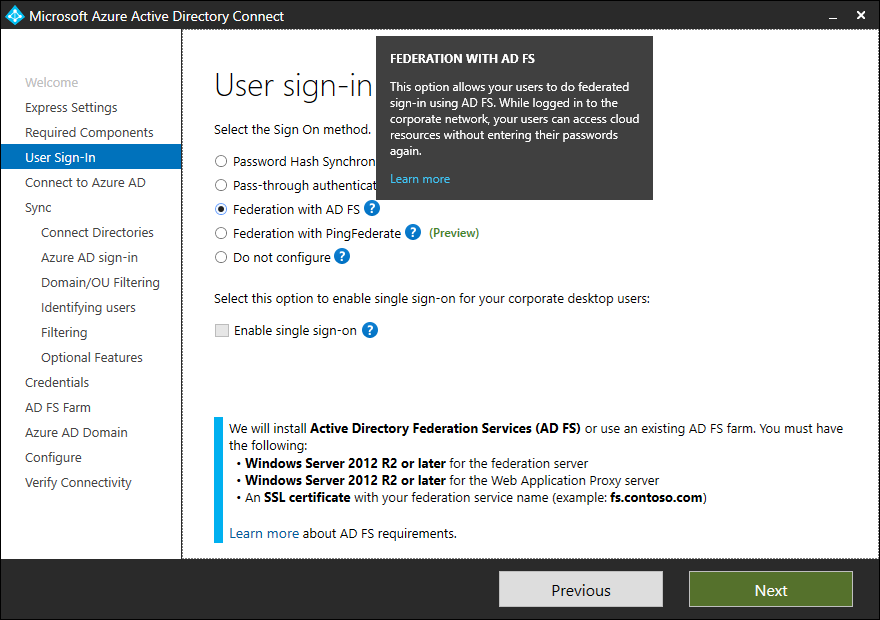This screenshot has width=880, height=620.
Task: Enable the single sign-on checkbox
Action: [221, 330]
